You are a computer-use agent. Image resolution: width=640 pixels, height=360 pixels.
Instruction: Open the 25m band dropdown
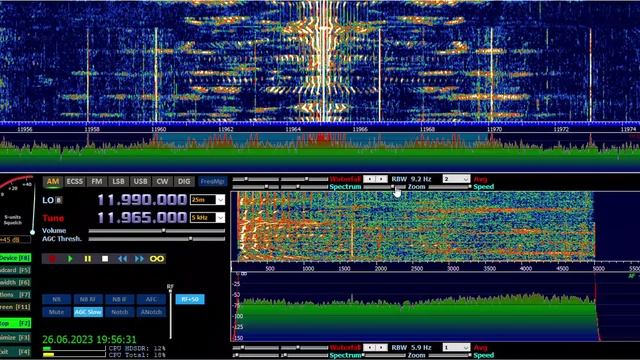[220, 200]
